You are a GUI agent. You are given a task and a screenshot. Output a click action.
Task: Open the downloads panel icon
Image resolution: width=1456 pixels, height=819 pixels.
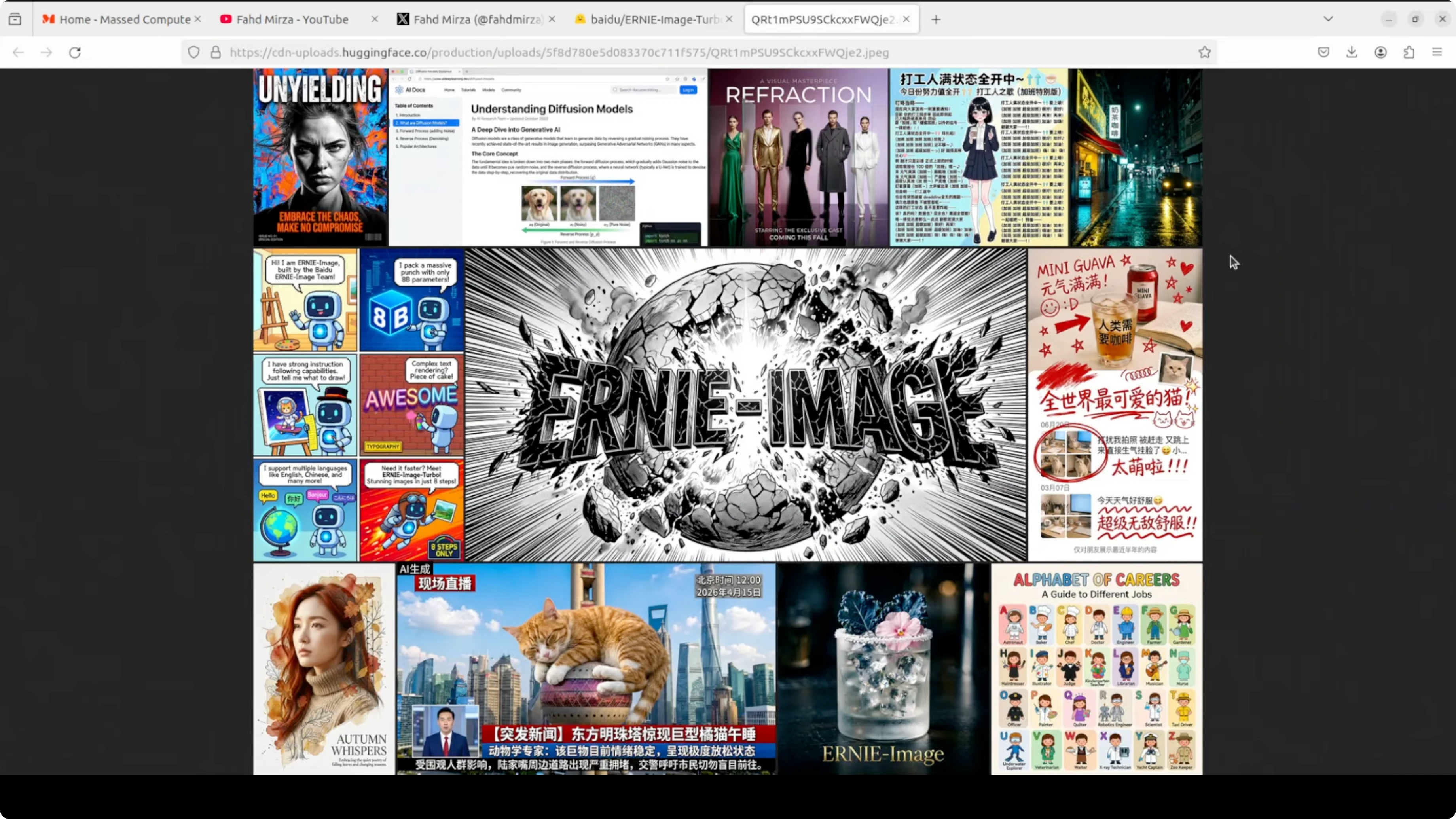click(x=1352, y=53)
